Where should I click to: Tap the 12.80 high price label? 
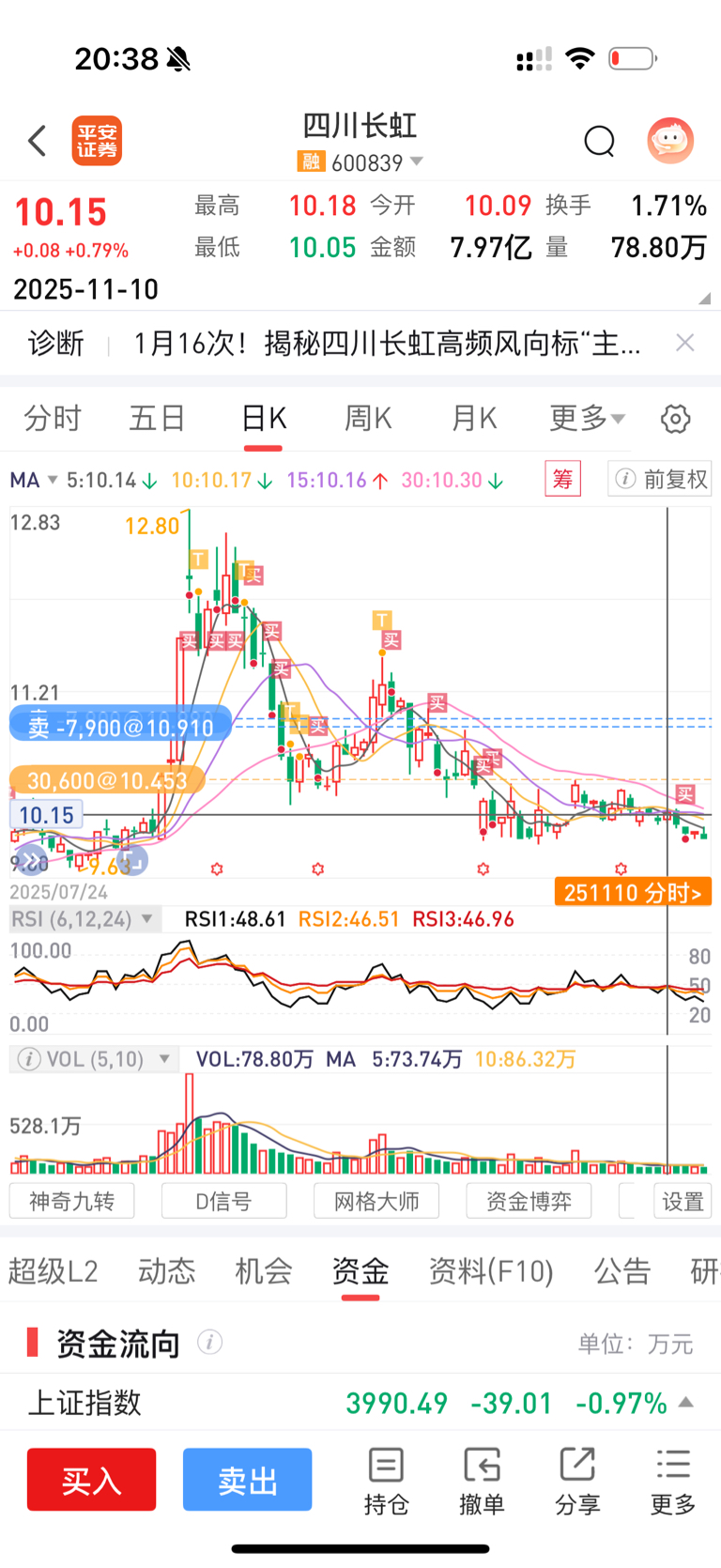coord(152,526)
